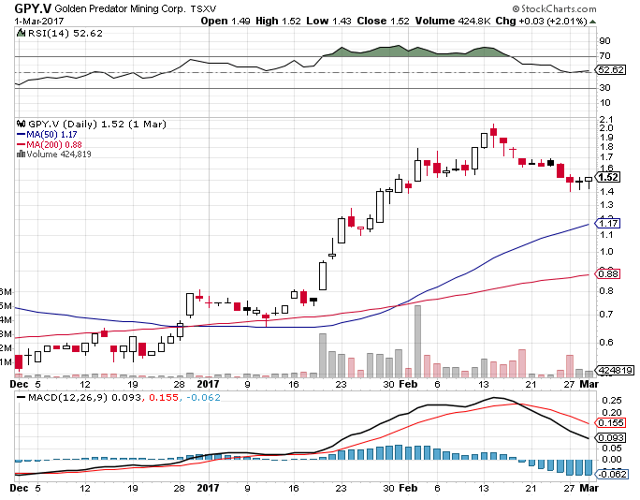Click the MA(200) 0.88 legend text
The width and height of the screenshot is (640, 500).
[x=54, y=144]
